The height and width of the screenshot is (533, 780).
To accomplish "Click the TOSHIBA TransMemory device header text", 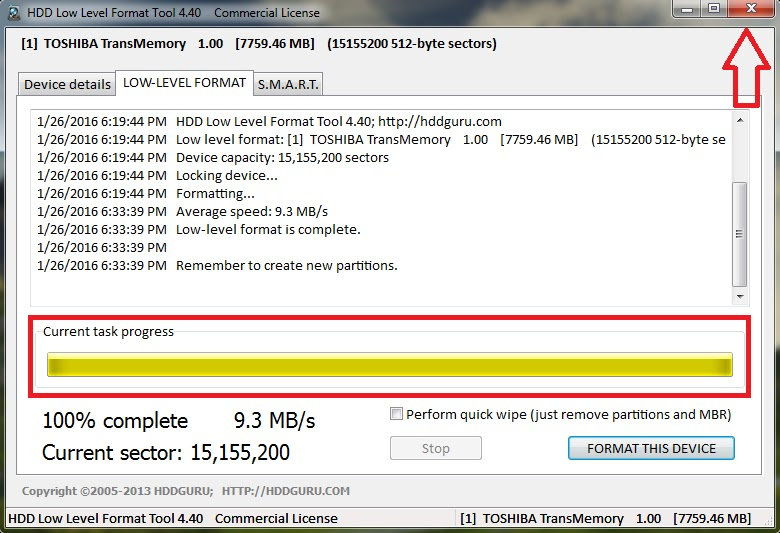I will coord(259,44).
